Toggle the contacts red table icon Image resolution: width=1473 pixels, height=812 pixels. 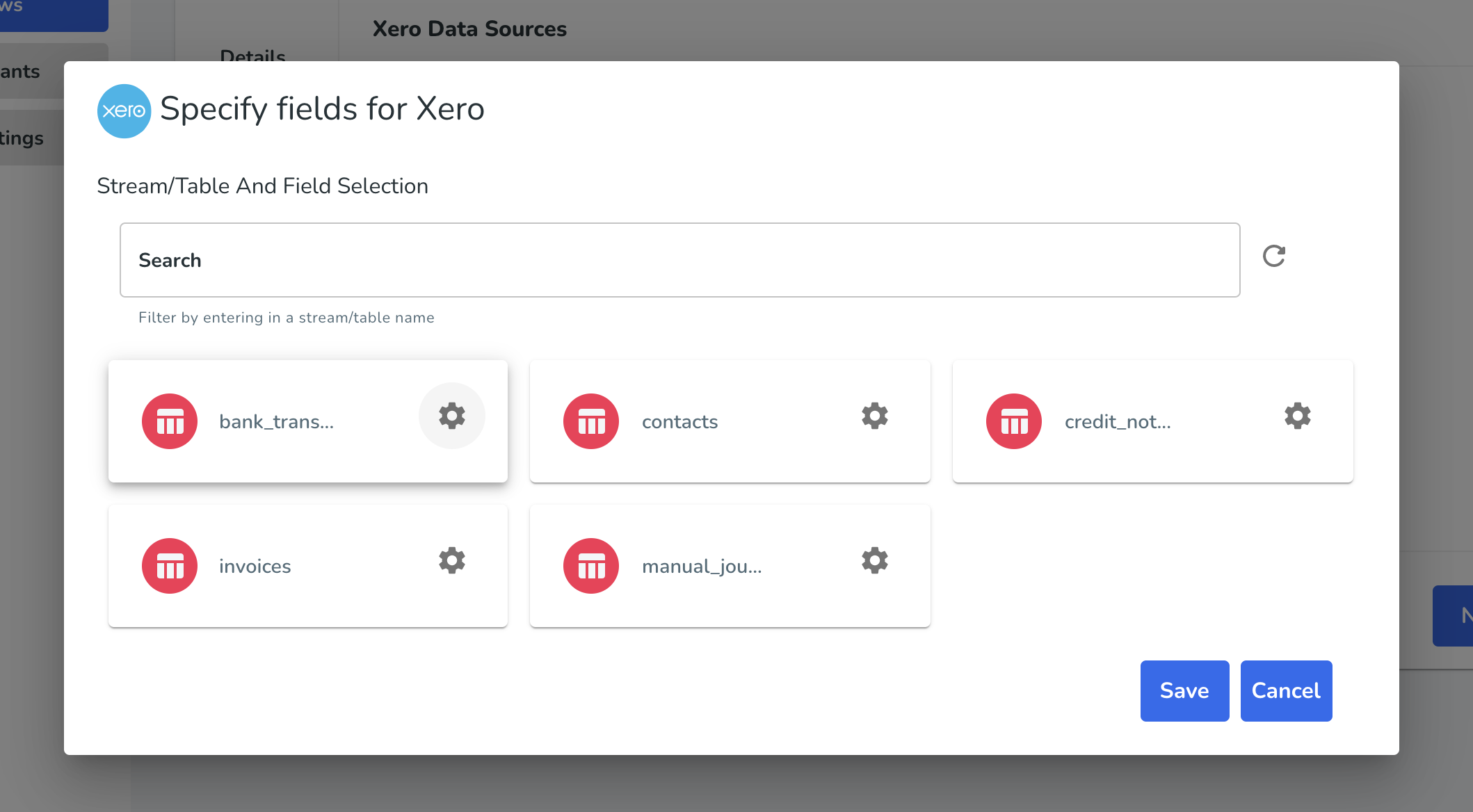tap(591, 421)
